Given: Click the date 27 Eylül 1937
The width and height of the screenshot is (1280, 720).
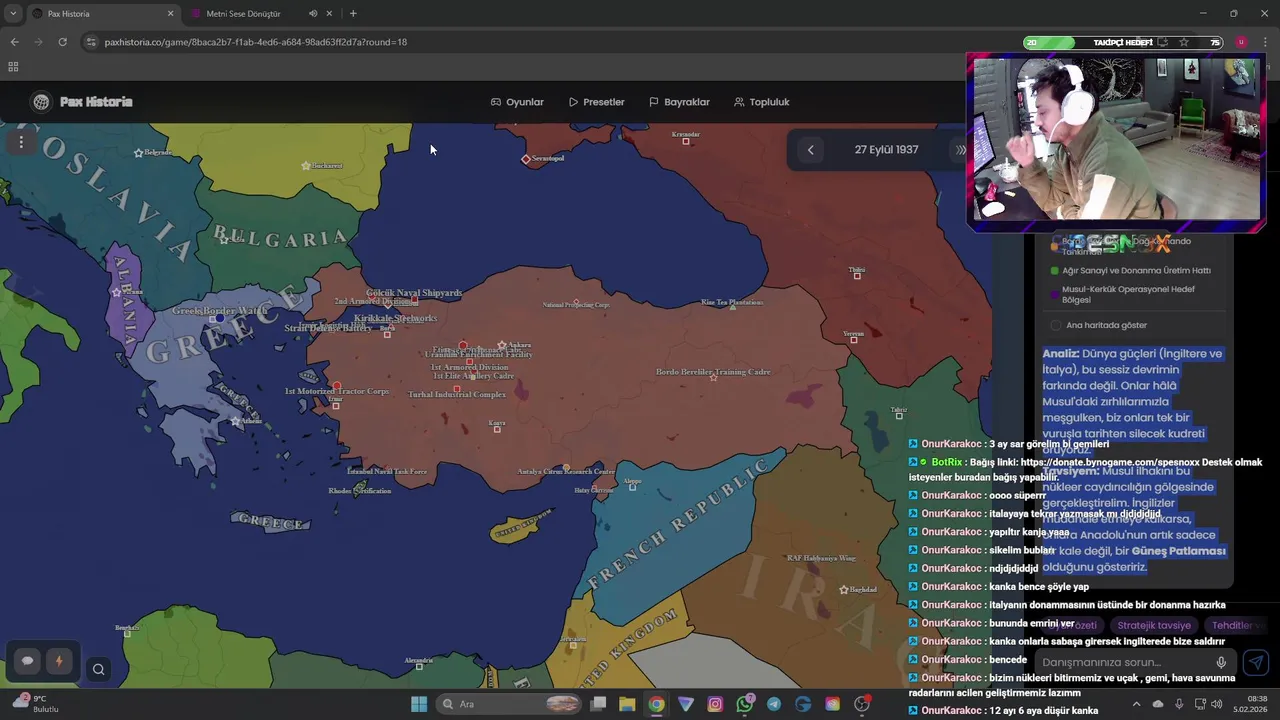Looking at the screenshot, I should pyautogui.click(x=886, y=150).
